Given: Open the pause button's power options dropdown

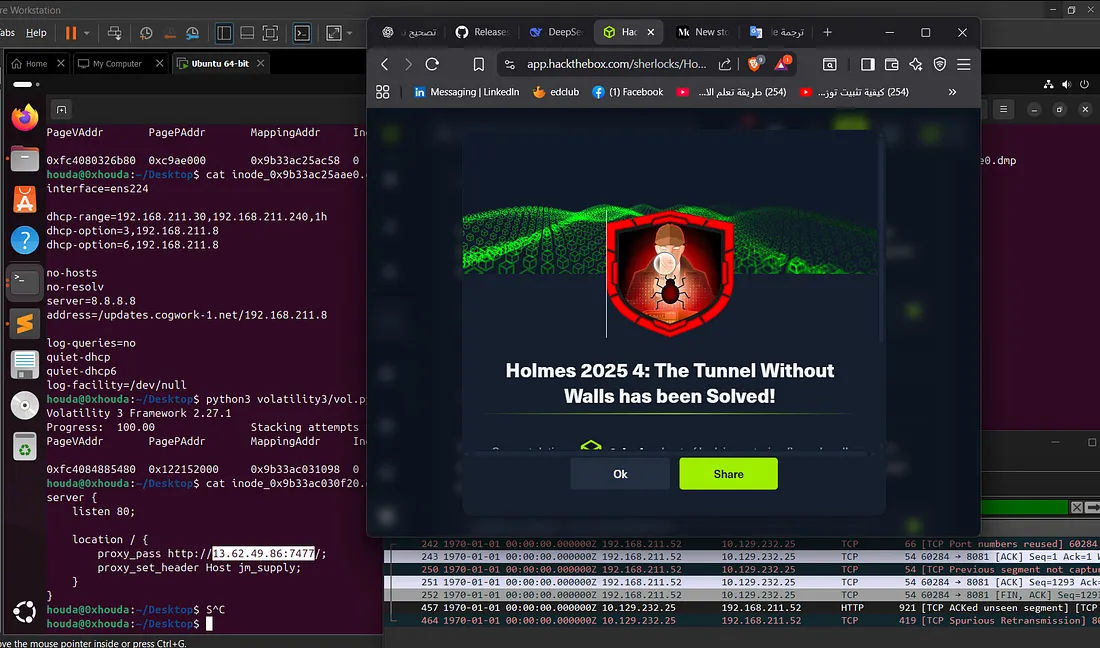Looking at the screenshot, I should (87, 33).
